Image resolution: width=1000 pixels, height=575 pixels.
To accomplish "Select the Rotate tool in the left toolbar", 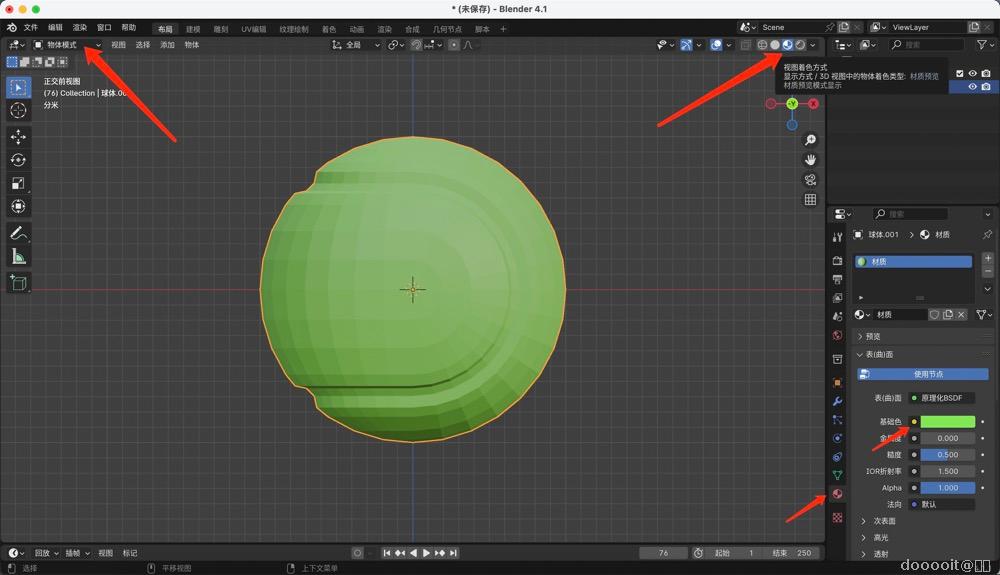I will [x=18, y=160].
